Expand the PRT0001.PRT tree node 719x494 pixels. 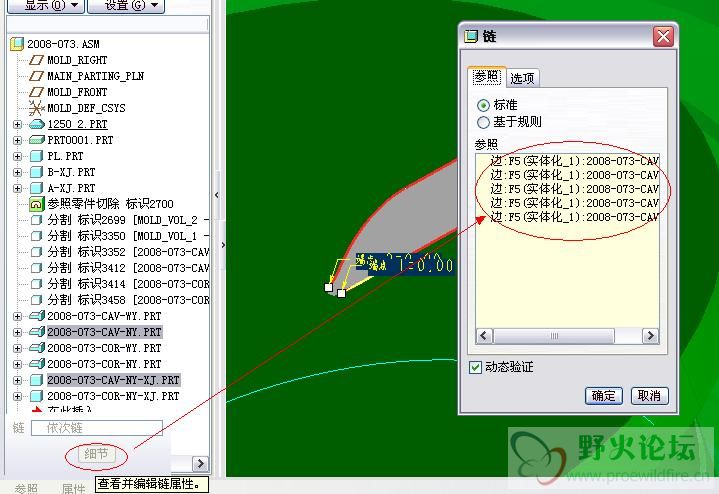[x=17, y=140]
